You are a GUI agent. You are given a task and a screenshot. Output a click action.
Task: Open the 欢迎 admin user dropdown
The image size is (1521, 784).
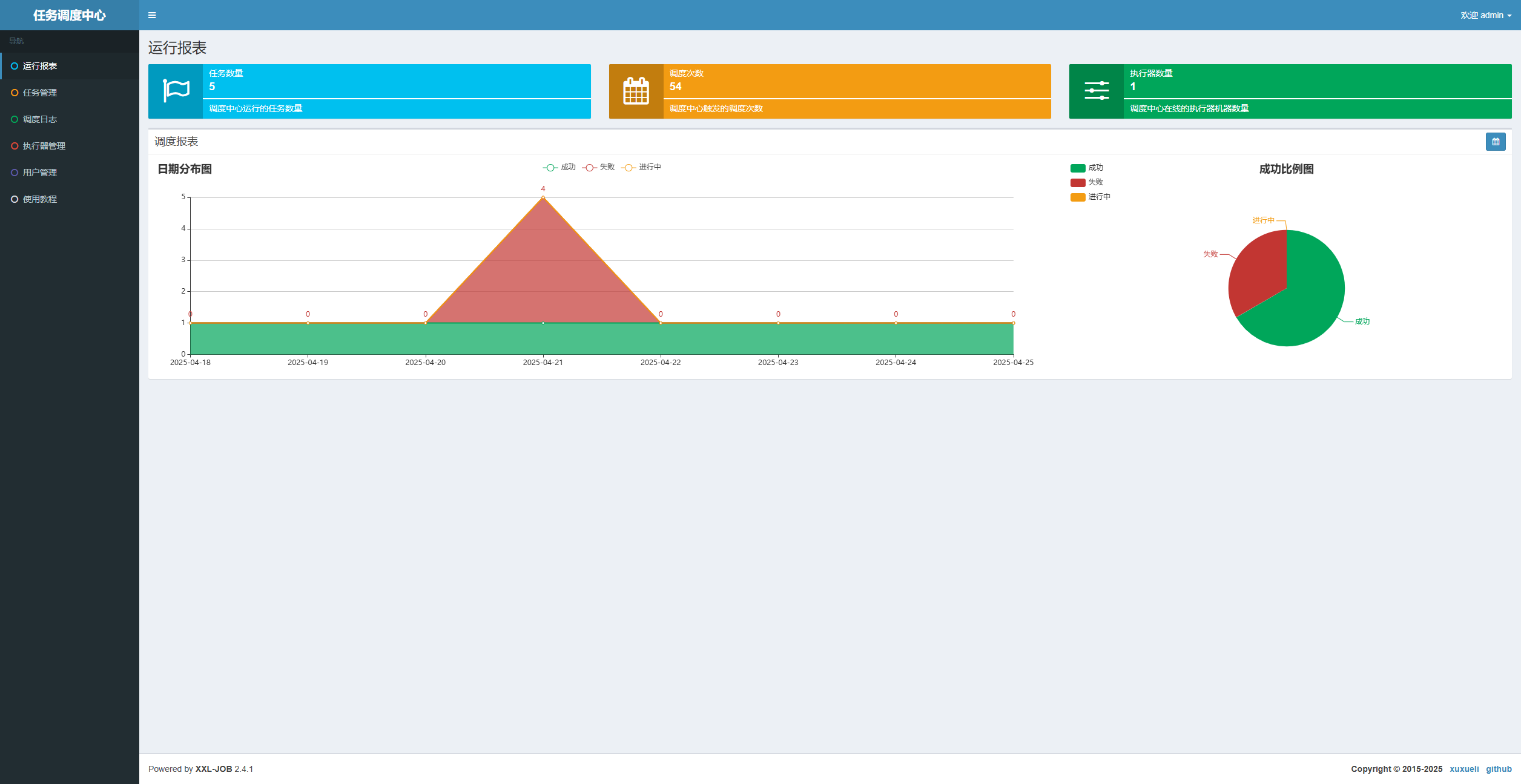[1485, 15]
